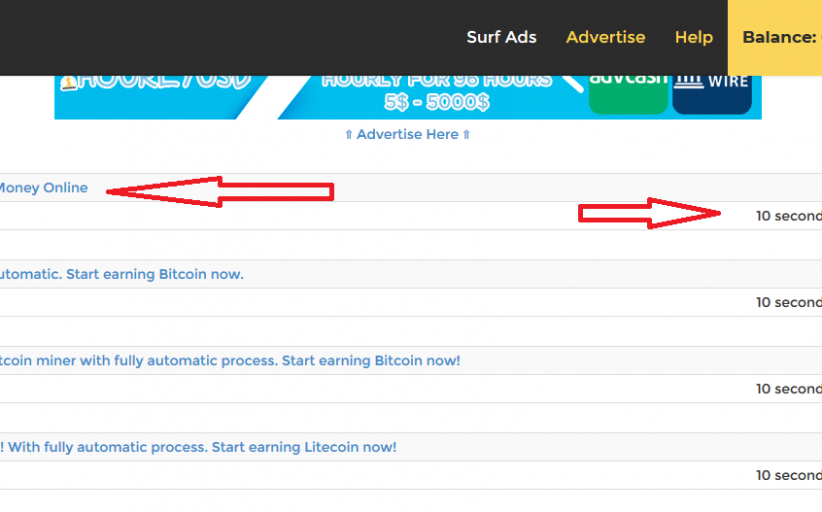The width and height of the screenshot is (822, 512).
Task: Click the 10 seconds timer of Money Online ad
Action: click(x=788, y=216)
